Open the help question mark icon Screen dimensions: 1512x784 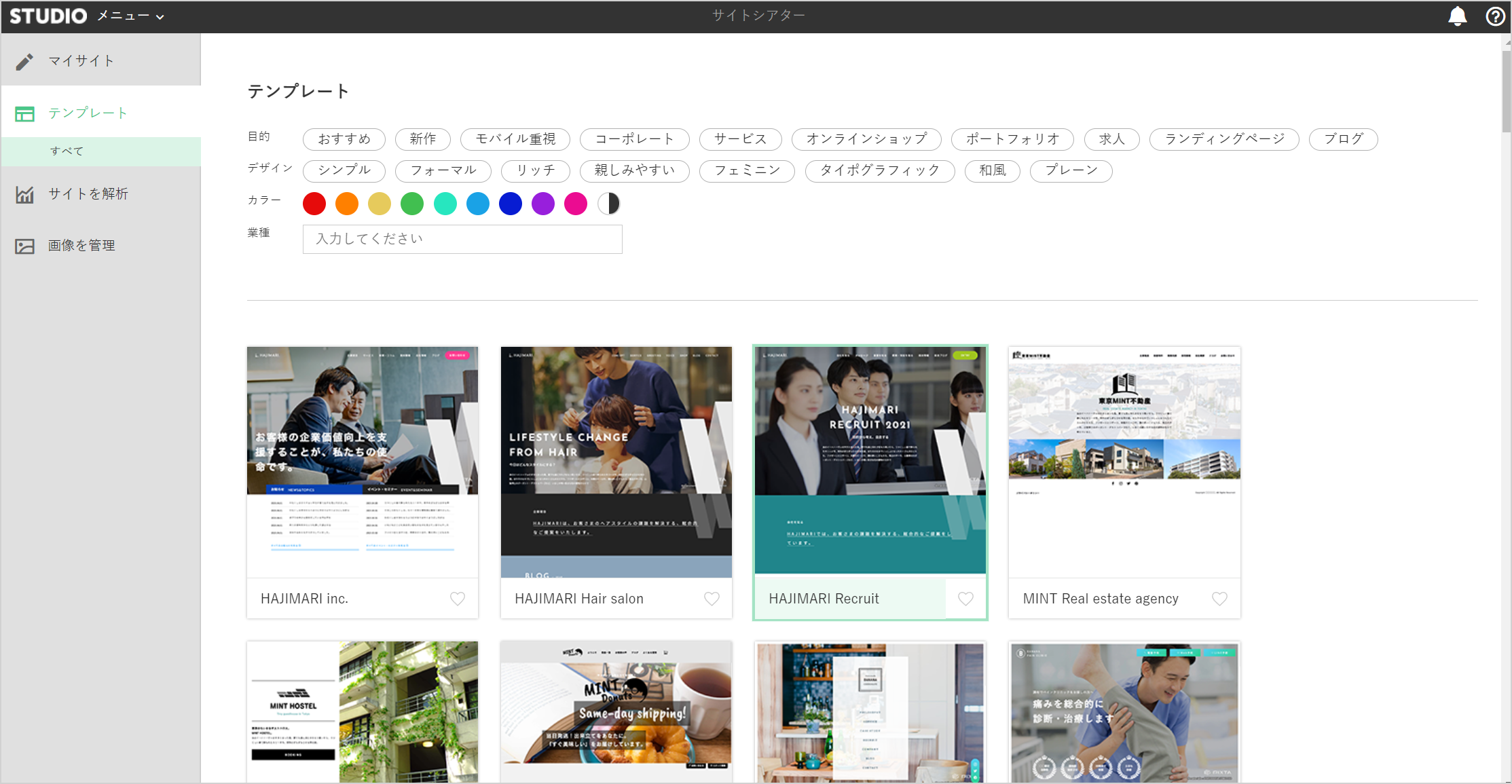(1495, 16)
